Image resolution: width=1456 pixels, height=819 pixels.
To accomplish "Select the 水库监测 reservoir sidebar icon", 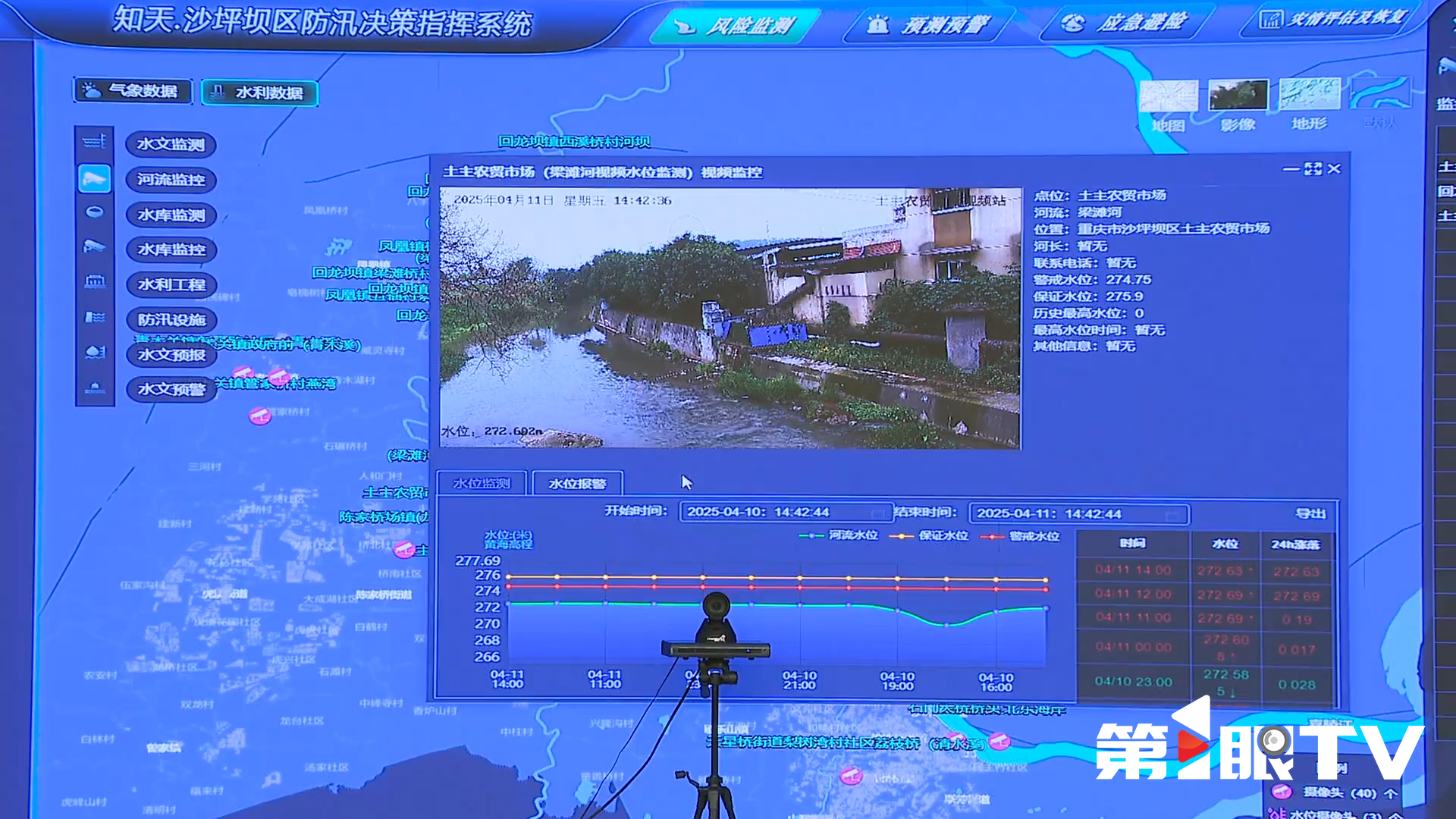I will [94, 212].
